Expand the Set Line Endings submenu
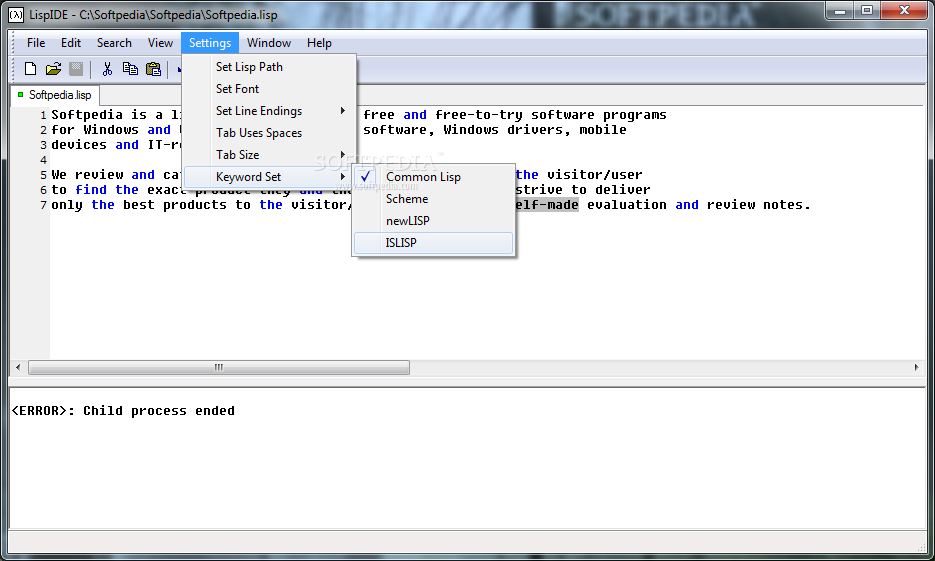 pyautogui.click(x=270, y=111)
